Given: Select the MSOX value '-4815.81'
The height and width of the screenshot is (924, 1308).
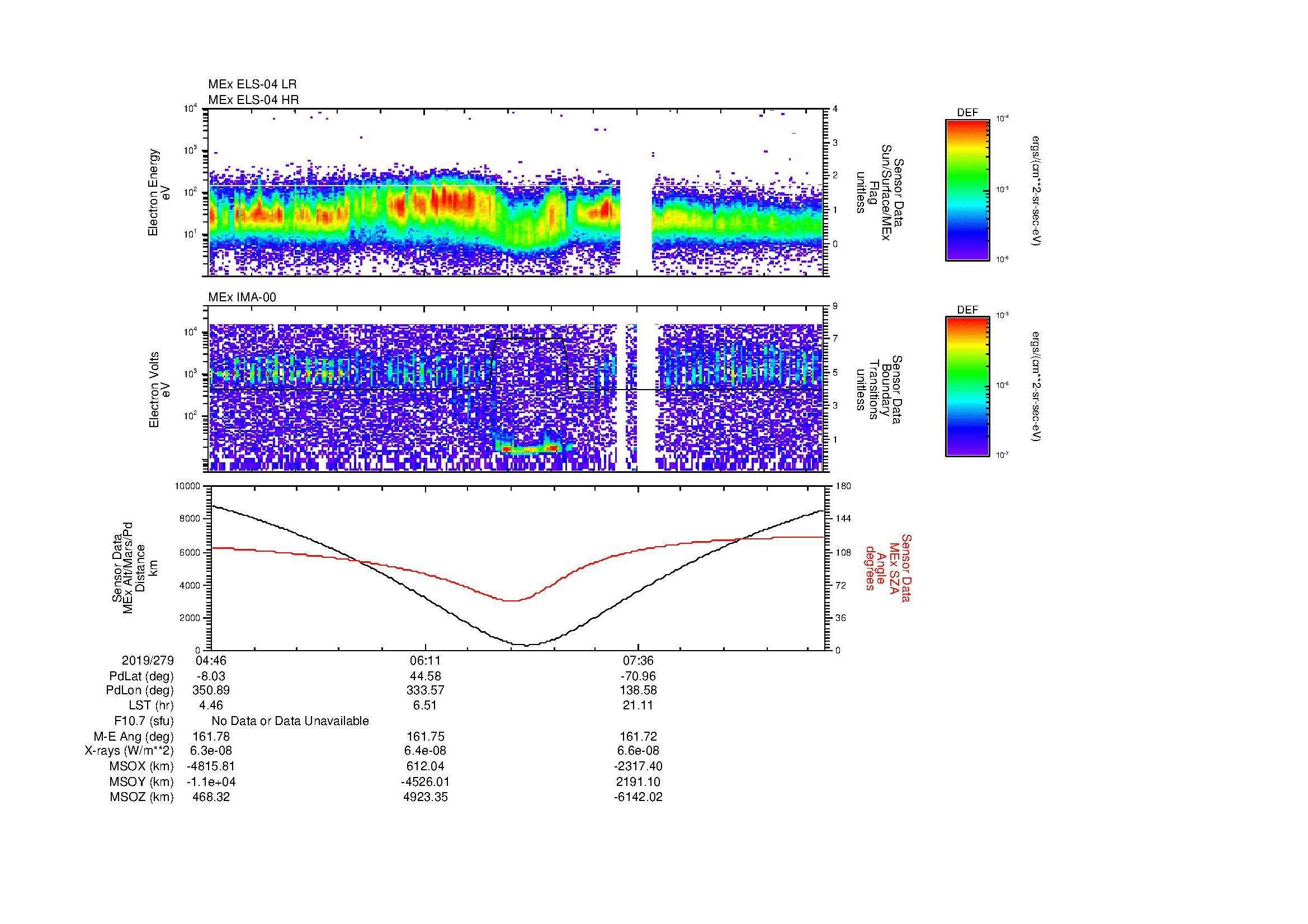Looking at the screenshot, I should tap(211, 767).
